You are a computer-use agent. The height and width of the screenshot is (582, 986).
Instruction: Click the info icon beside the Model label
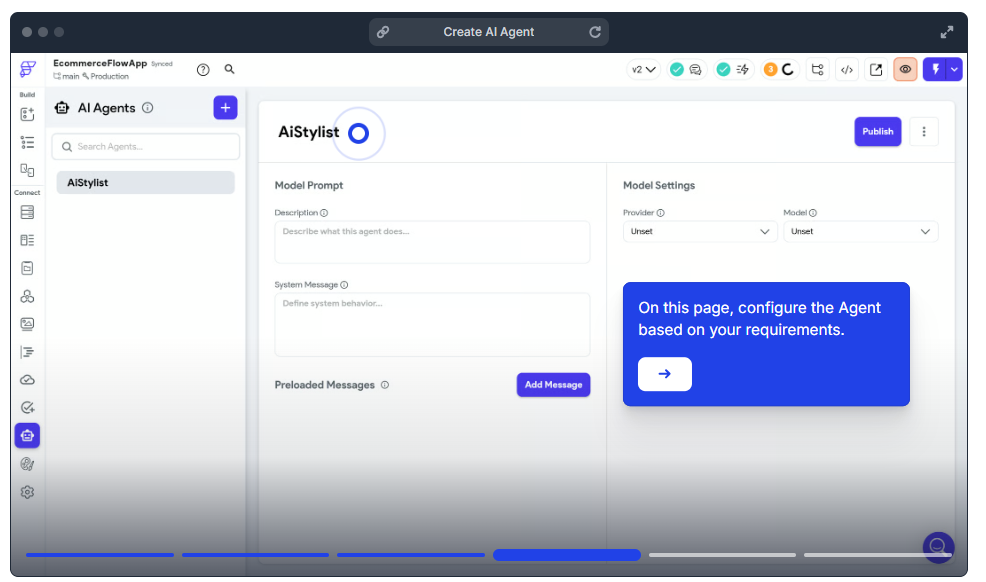(x=812, y=213)
